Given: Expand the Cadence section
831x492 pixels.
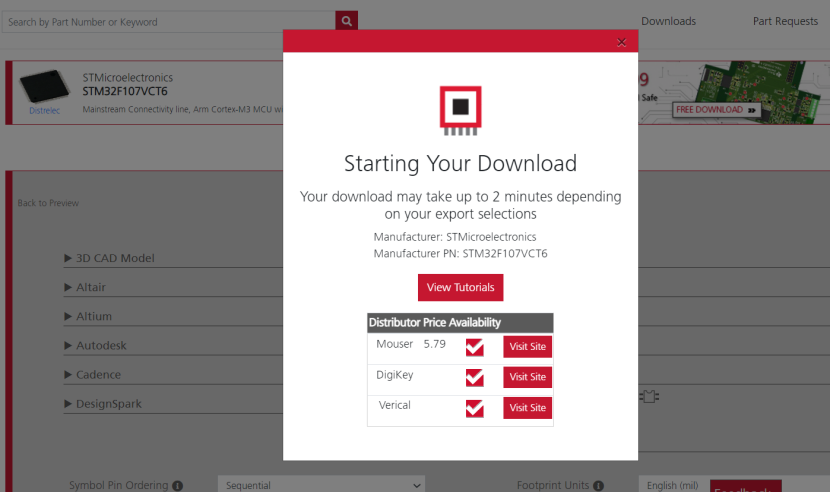Looking at the screenshot, I should click(x=93, y=375).
